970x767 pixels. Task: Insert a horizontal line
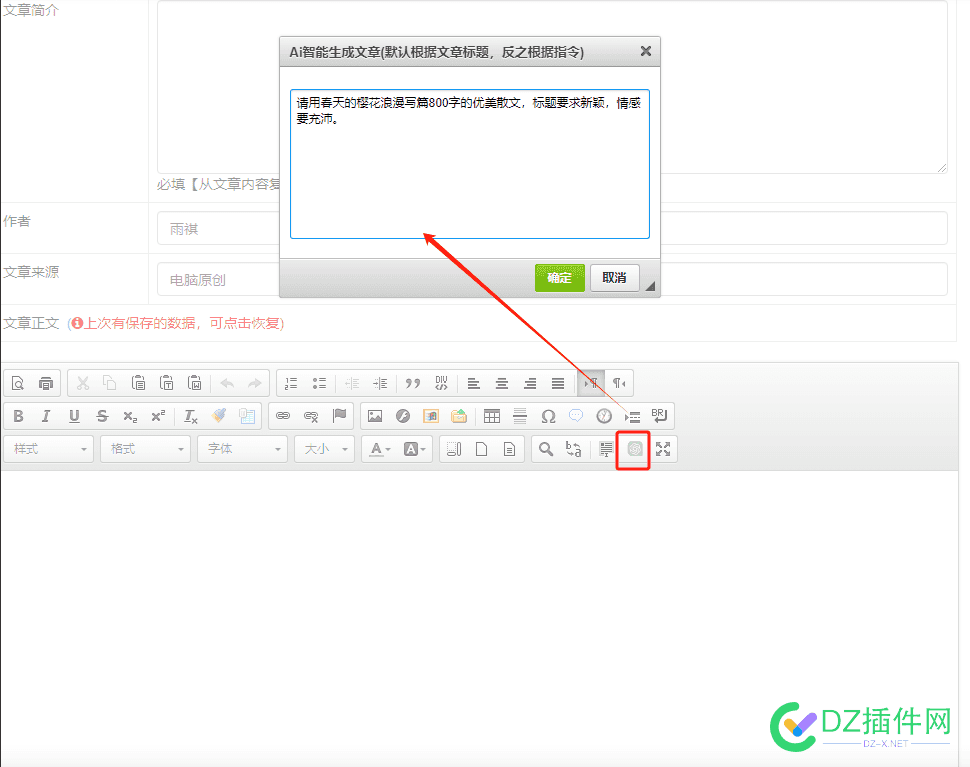click(520, 416)
